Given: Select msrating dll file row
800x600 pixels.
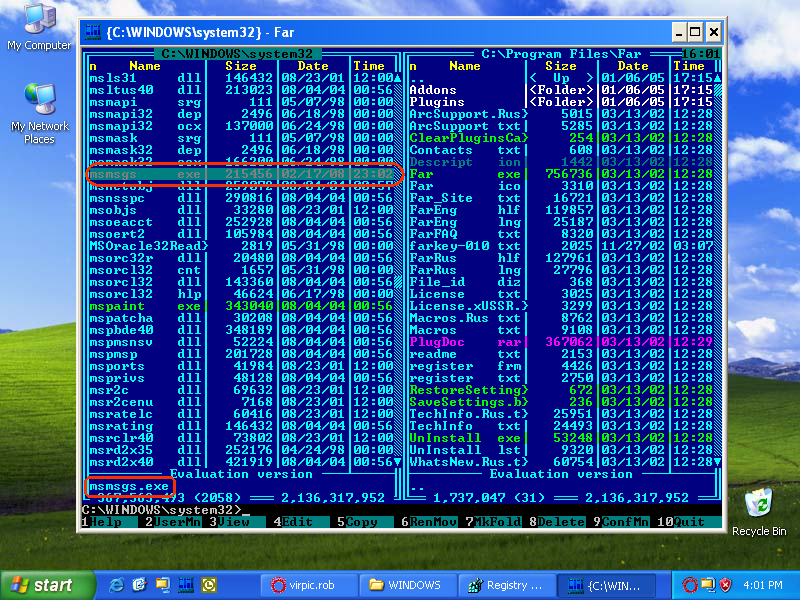Looking at the screenshot, I should pyautogui.click(x=241, y=426).
